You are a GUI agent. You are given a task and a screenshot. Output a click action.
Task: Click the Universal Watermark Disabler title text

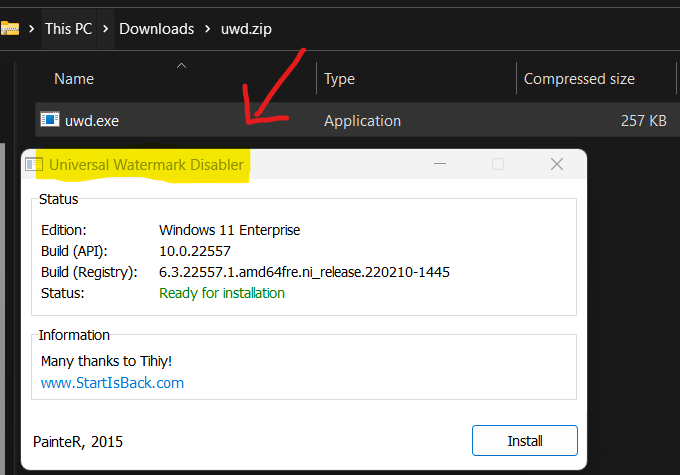(147, 164)
